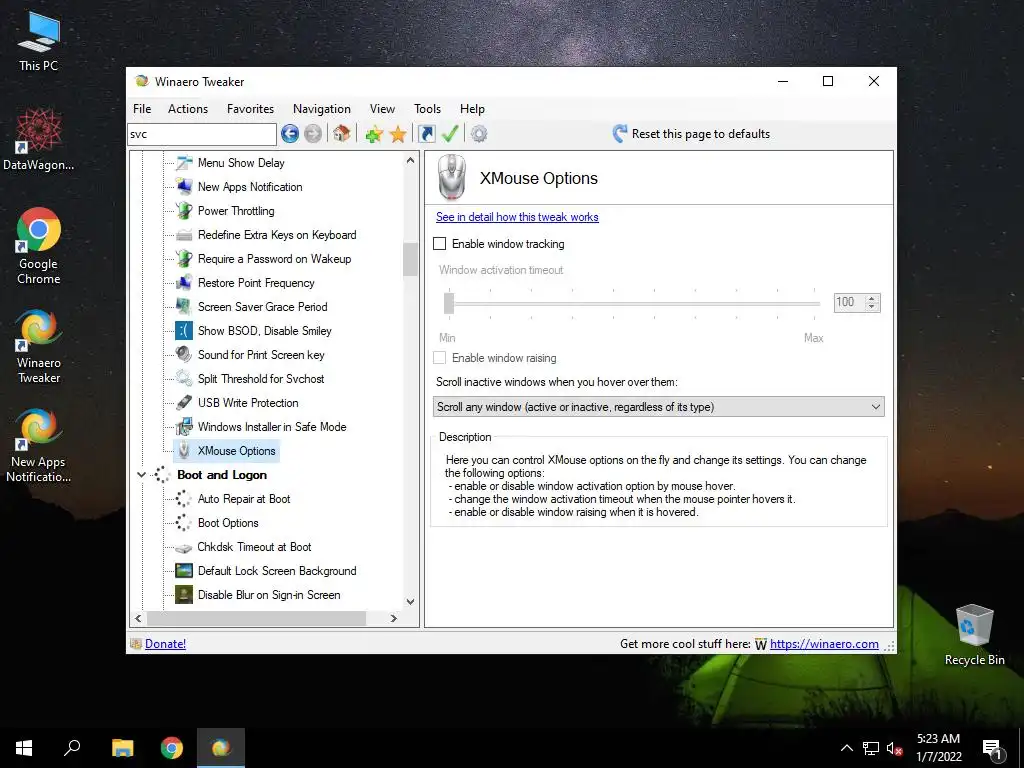Screen dimensions: 1024x768
Task: Open the notification center icon
Action: 992,748
